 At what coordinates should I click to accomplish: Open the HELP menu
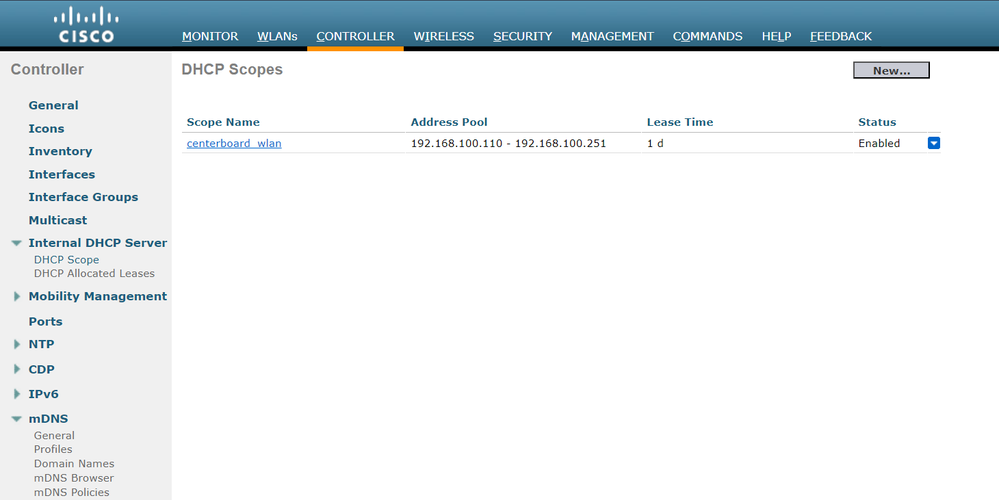tap(777, 36)
